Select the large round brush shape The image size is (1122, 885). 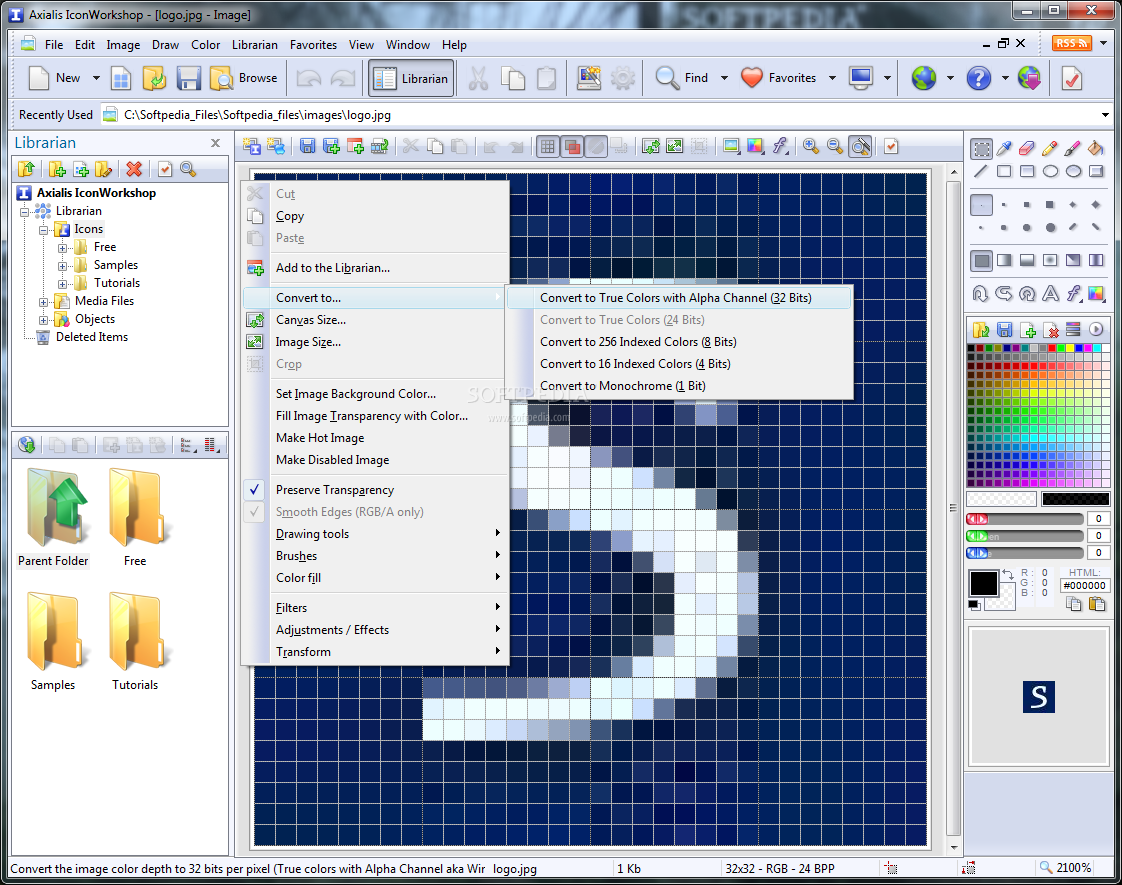coord(1050,228)
